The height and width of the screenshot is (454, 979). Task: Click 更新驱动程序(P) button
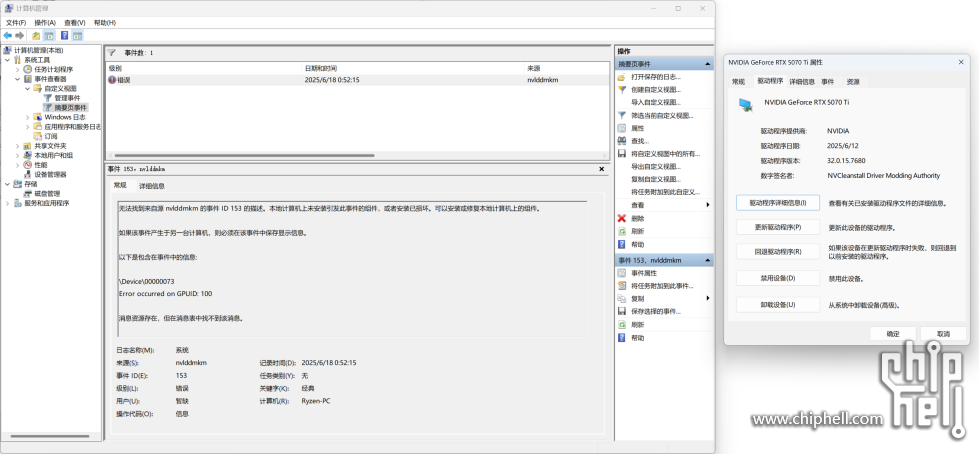pyautogui.click(x=777, y=227)
